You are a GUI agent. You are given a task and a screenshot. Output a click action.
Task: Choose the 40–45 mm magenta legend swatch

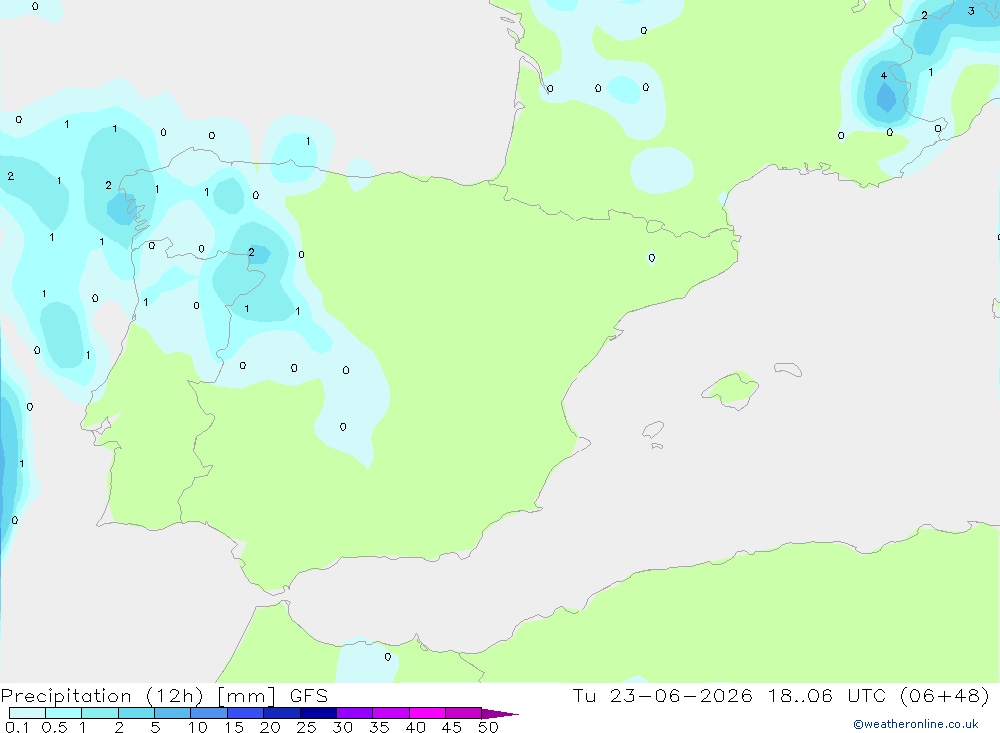(x=427, y=713)
